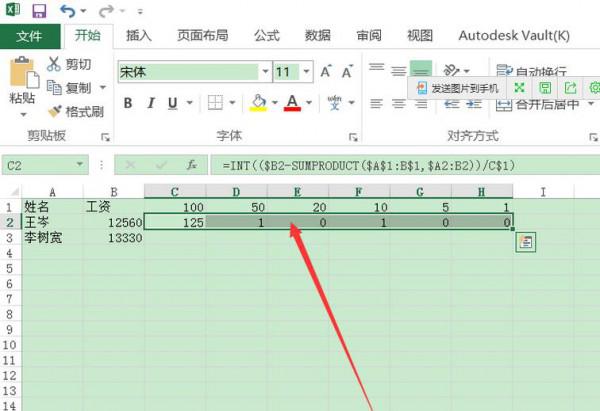Toggle Underline formatting
Screen dimensions: 600x411
coord(173,103)
